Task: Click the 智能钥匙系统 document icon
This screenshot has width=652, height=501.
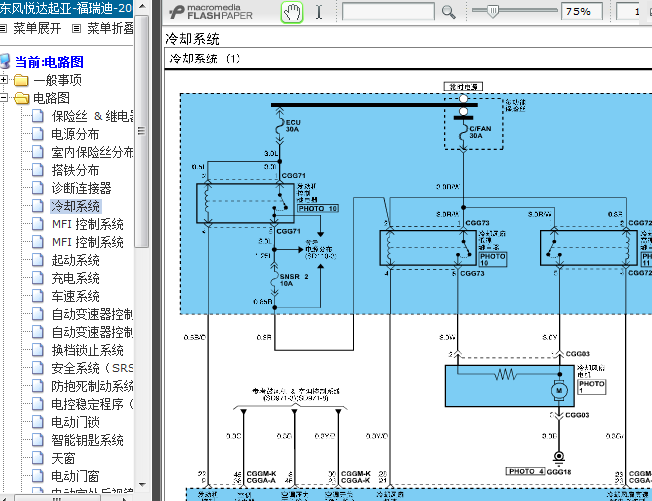Action: click(38, 440)
